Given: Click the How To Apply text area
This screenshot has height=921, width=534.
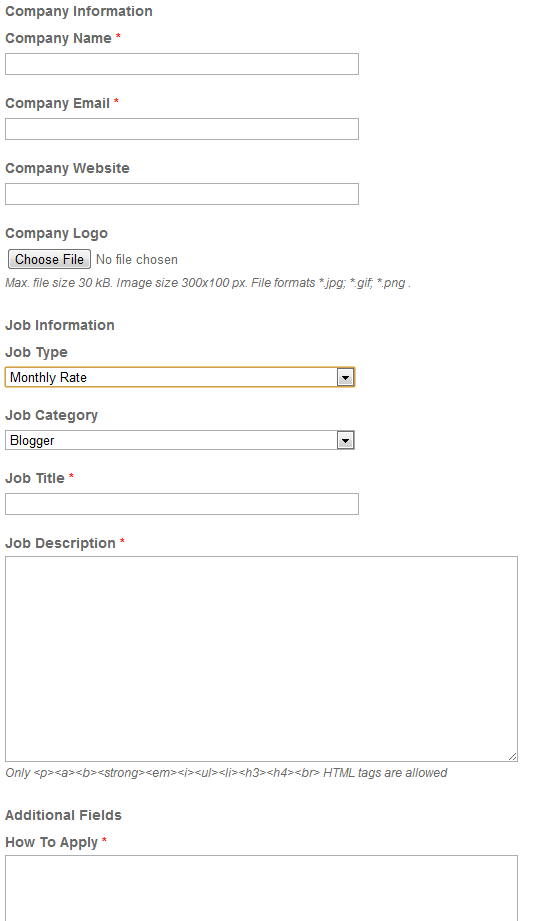Looking at the screenshot, I should (261, 888).
